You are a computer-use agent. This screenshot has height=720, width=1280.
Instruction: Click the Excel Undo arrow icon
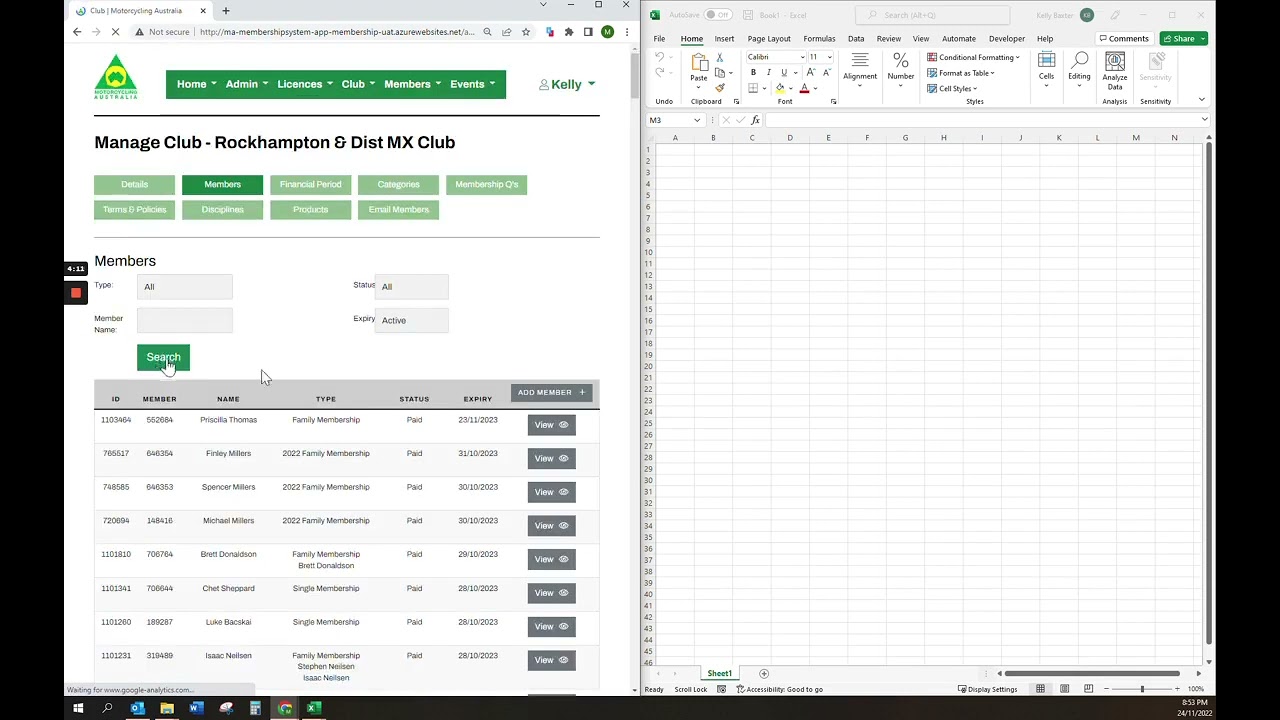659,58
